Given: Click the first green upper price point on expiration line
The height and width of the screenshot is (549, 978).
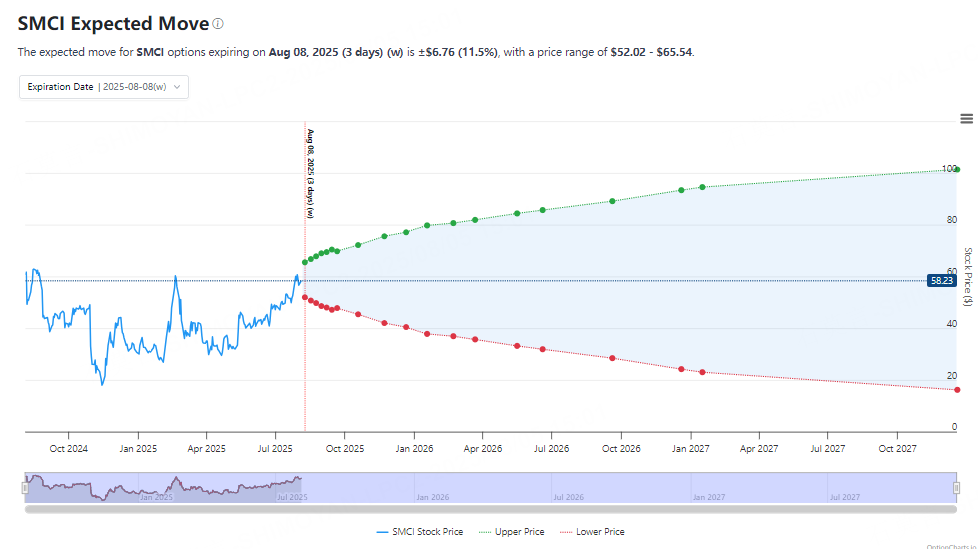Looking at the screenshot, I should click(x=305, y=262).
